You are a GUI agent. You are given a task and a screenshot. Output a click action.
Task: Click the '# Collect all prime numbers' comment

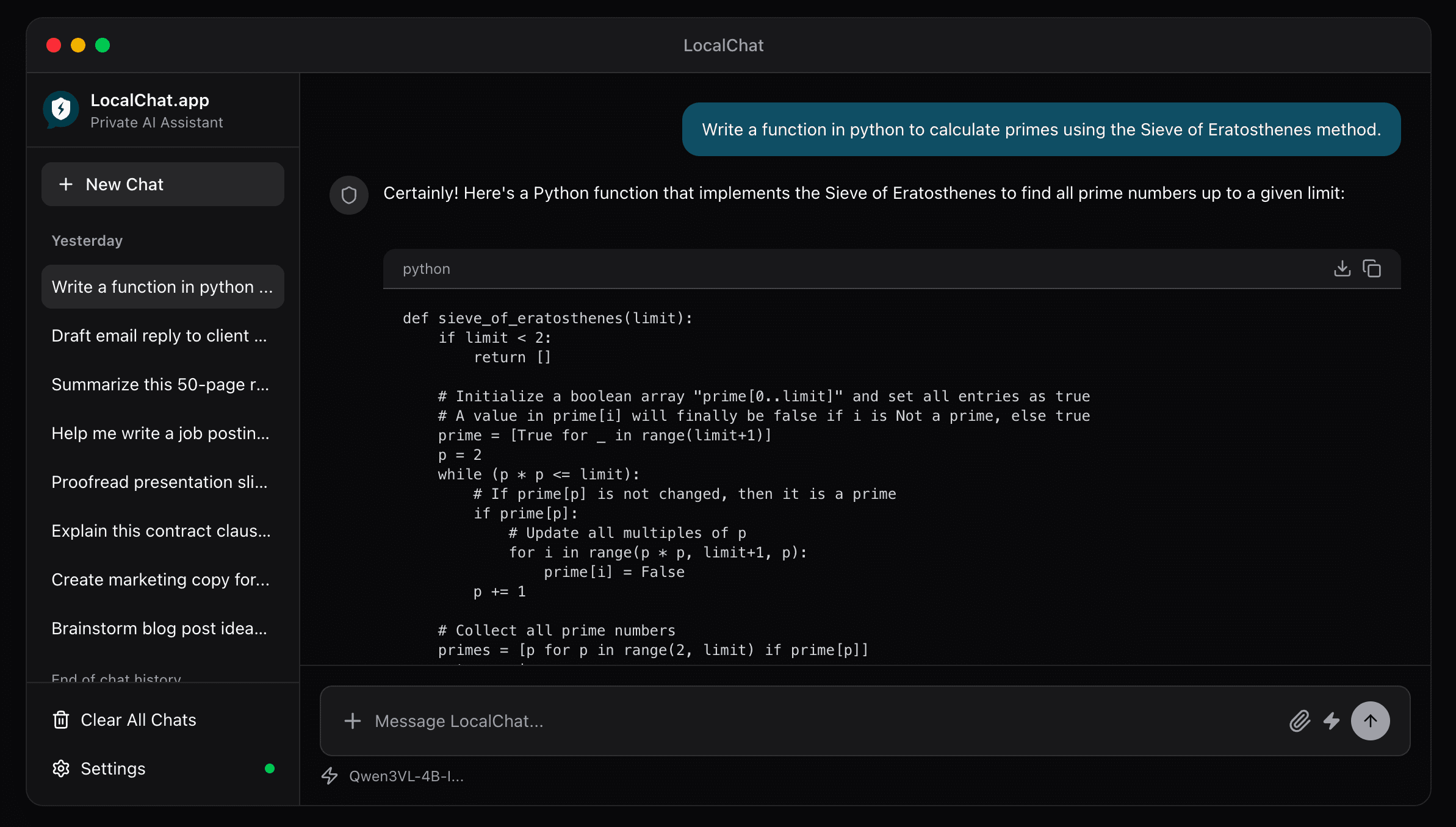click(557, 631)
